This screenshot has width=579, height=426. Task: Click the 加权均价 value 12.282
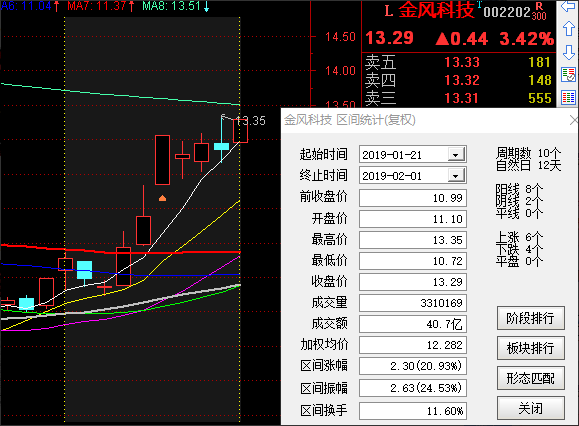[x=412, y=345]
